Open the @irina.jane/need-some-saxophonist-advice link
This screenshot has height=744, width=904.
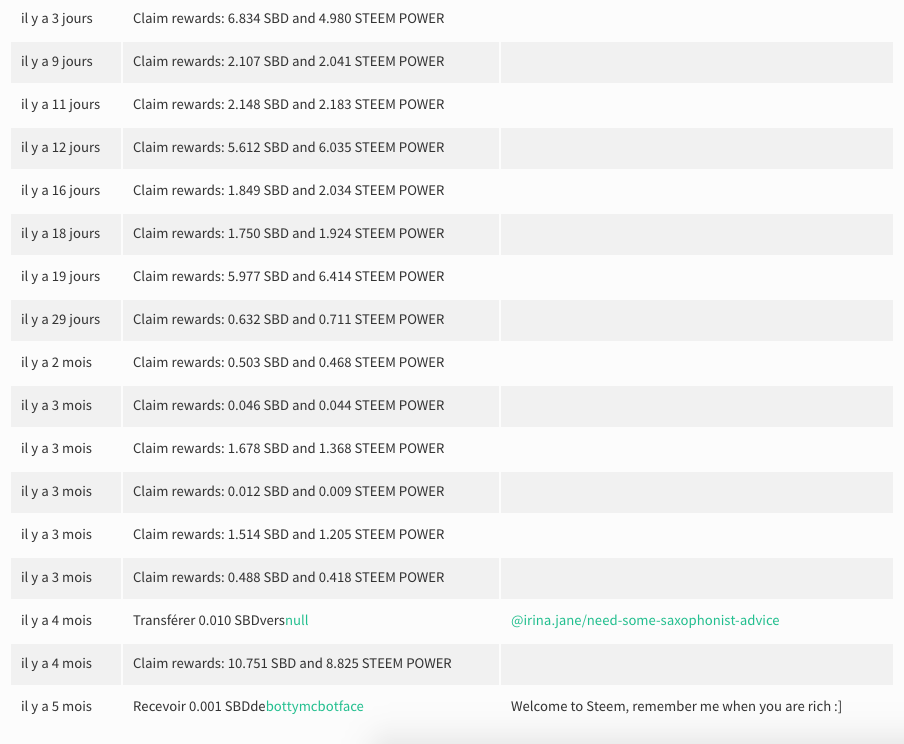click(645, 621)
